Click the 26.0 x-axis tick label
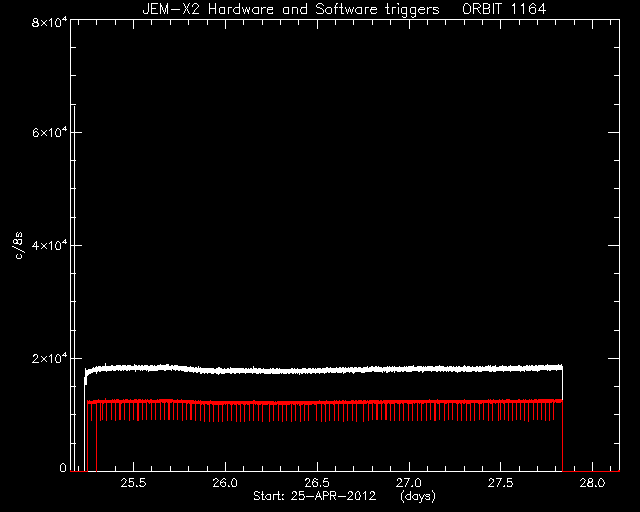 [225, 483]
